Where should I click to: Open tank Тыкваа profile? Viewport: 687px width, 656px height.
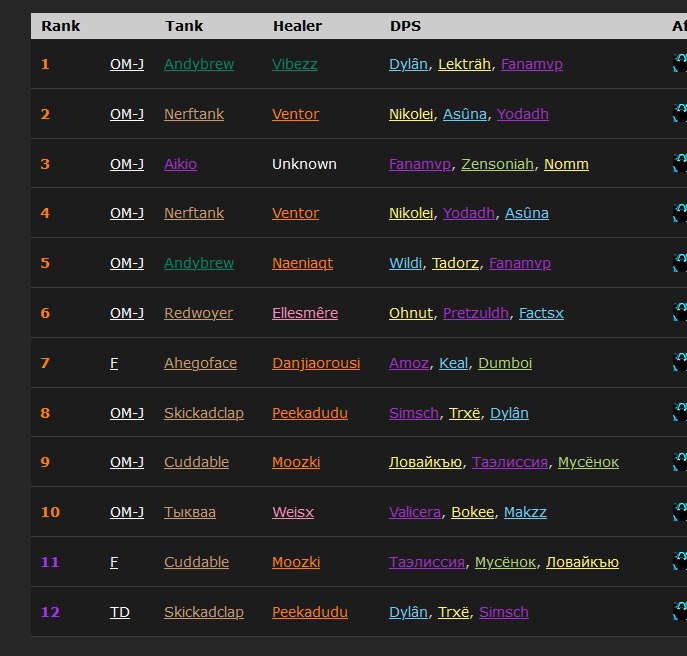190,512
